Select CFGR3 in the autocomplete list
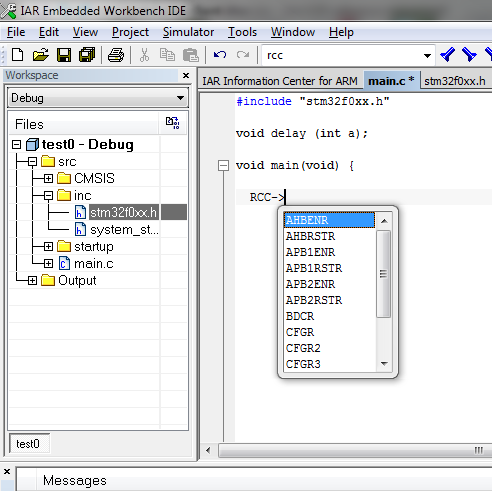The width and height of the screenshot is (492, 491). click(x=329, y=364)
